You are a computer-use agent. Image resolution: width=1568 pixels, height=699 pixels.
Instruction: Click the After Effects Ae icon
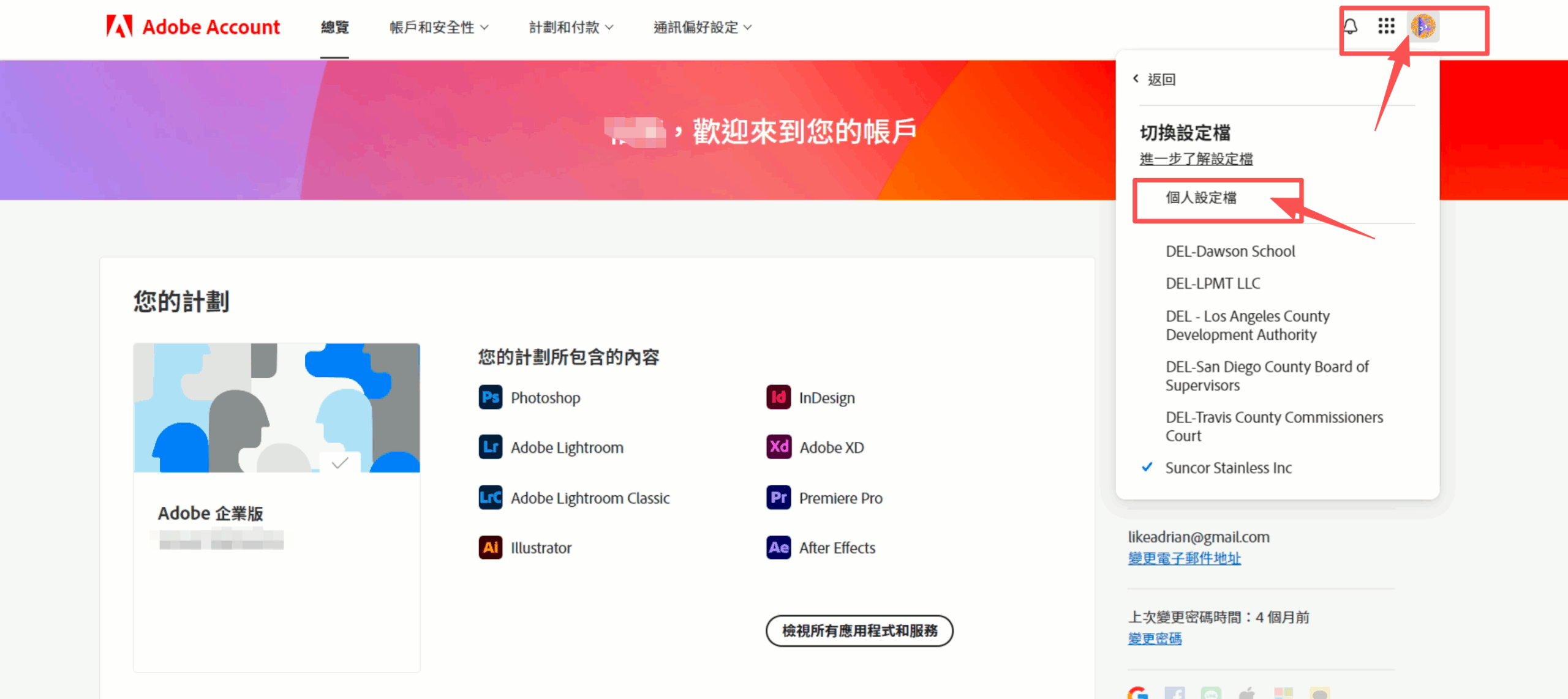(x=778, y=547)
